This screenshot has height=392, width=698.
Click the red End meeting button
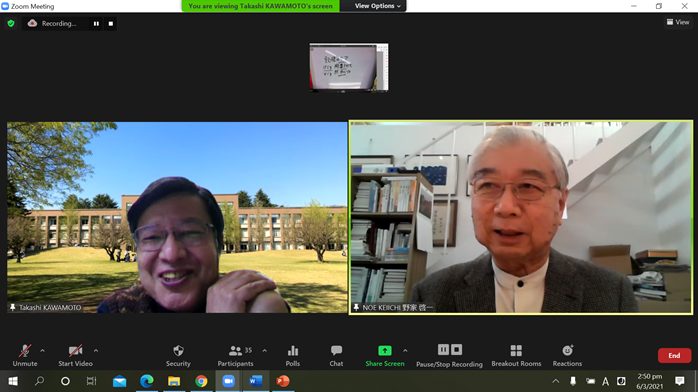674,356
